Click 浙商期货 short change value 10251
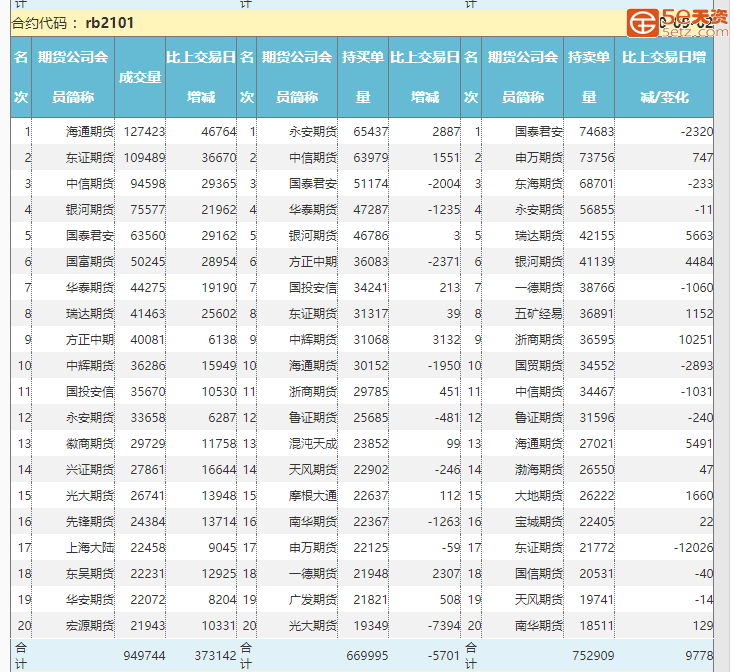 coord(696,340)
